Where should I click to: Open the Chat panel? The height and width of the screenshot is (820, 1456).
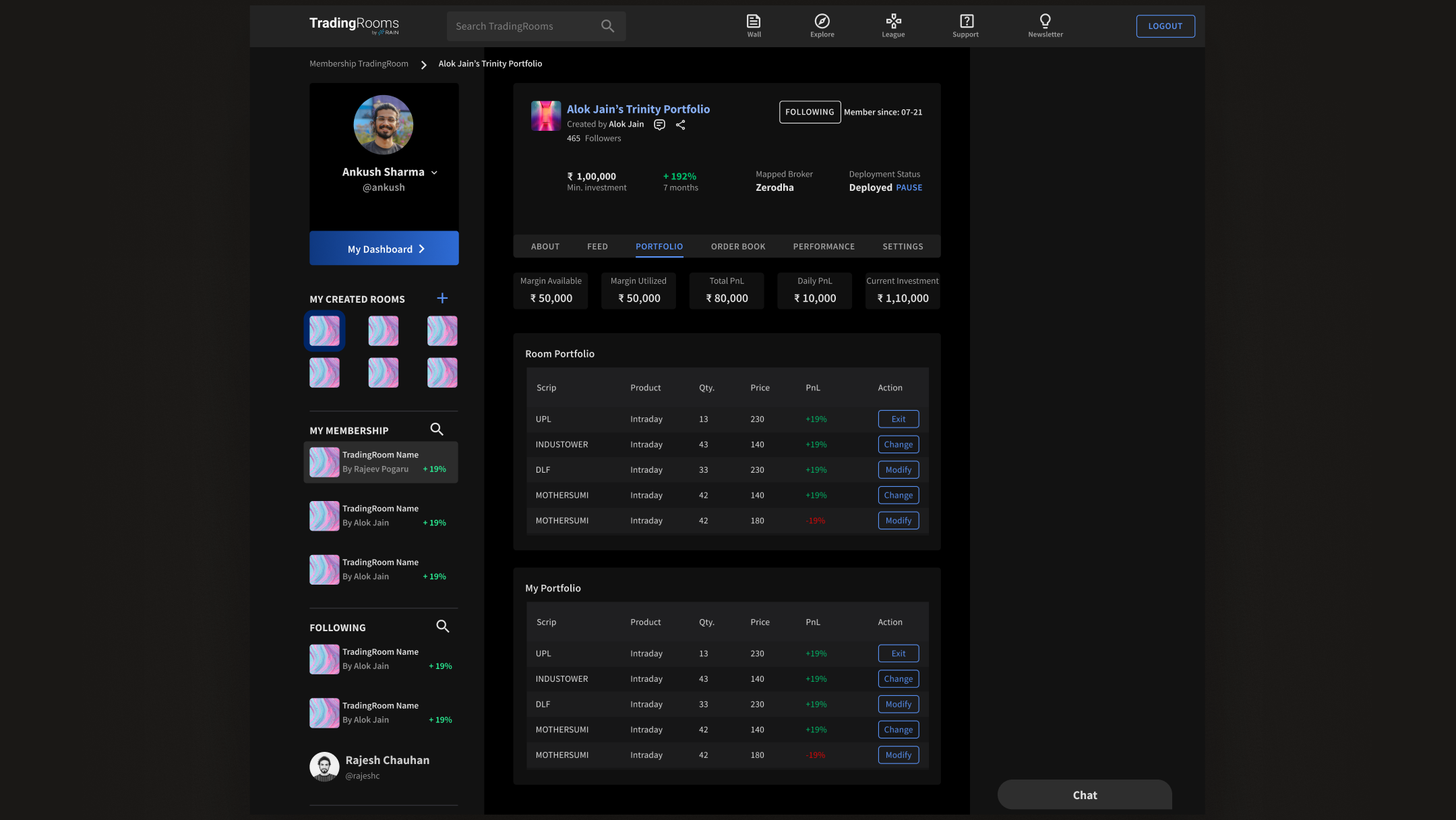click(x=1085, y=795)
